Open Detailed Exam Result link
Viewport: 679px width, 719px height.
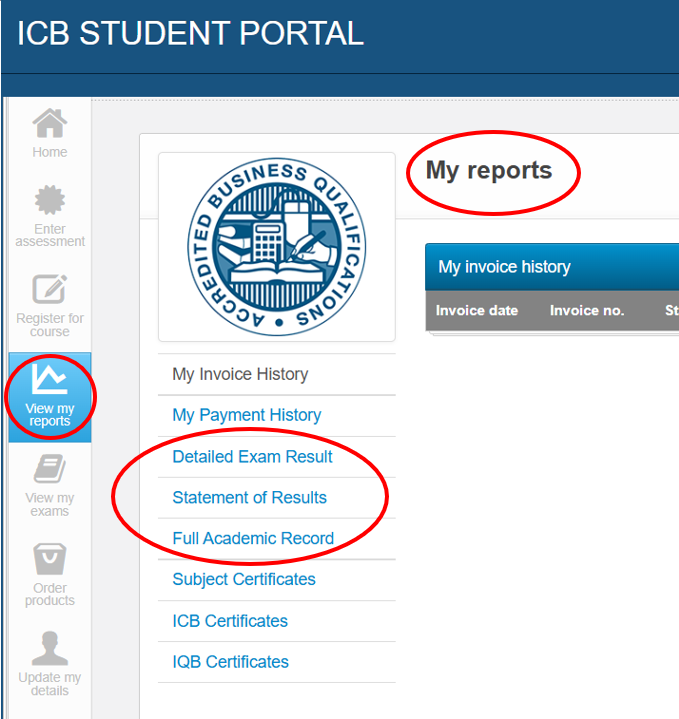pos(252,457)
